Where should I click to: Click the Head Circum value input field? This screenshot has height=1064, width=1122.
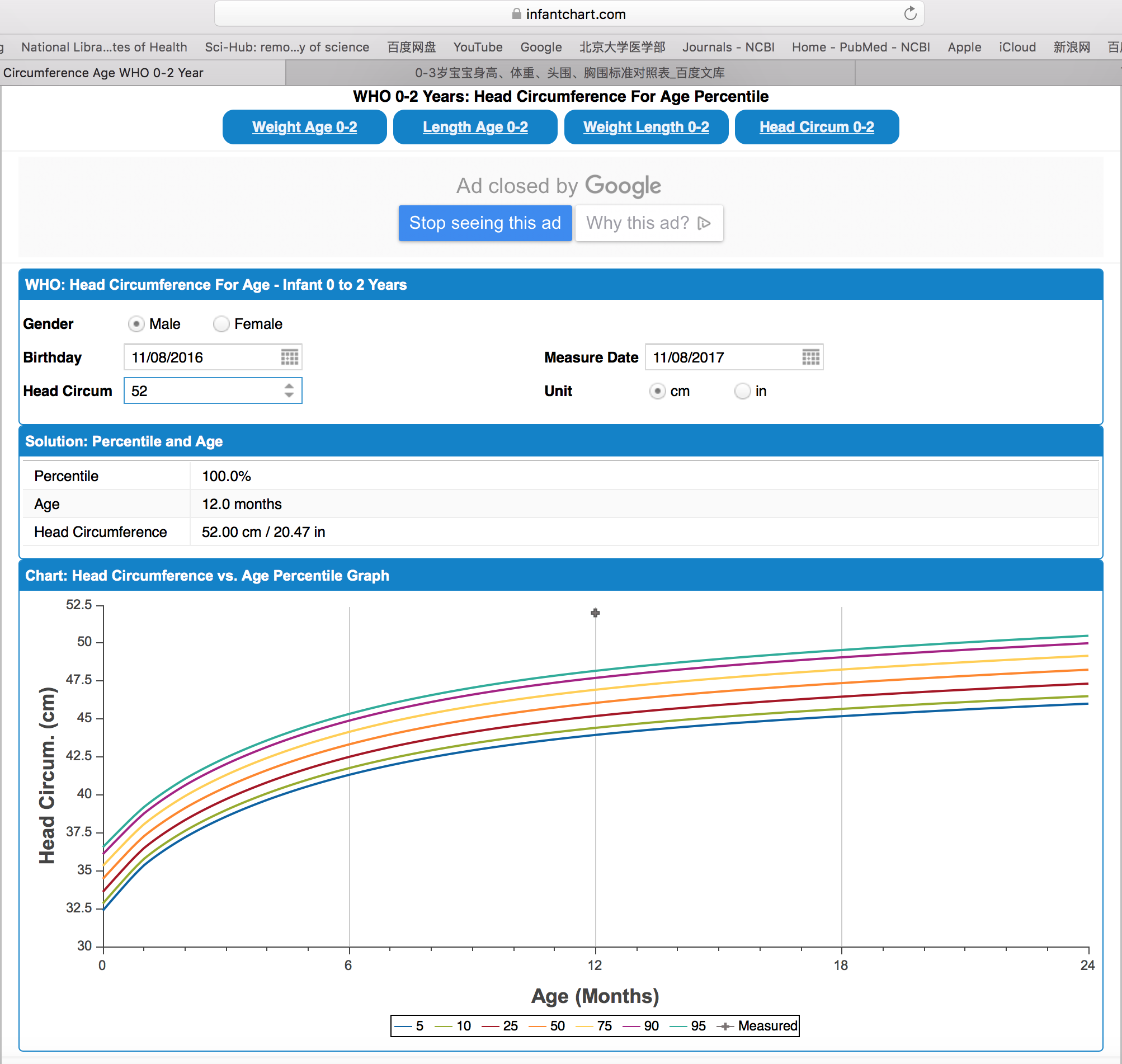tap(213, 391)
